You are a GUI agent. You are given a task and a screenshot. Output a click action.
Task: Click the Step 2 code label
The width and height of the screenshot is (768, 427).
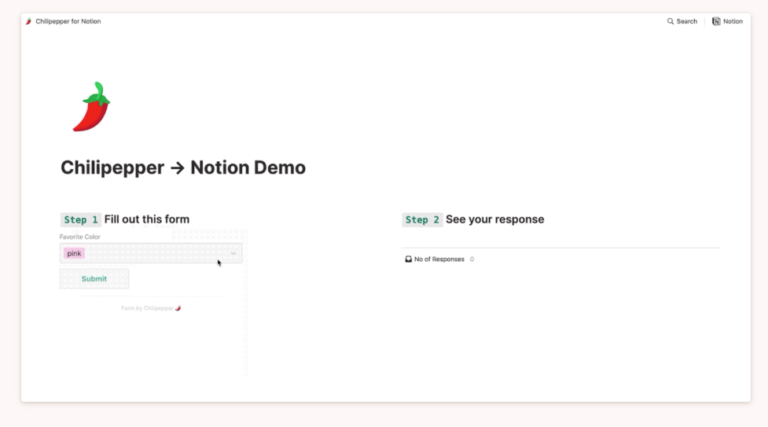point(422,220)
